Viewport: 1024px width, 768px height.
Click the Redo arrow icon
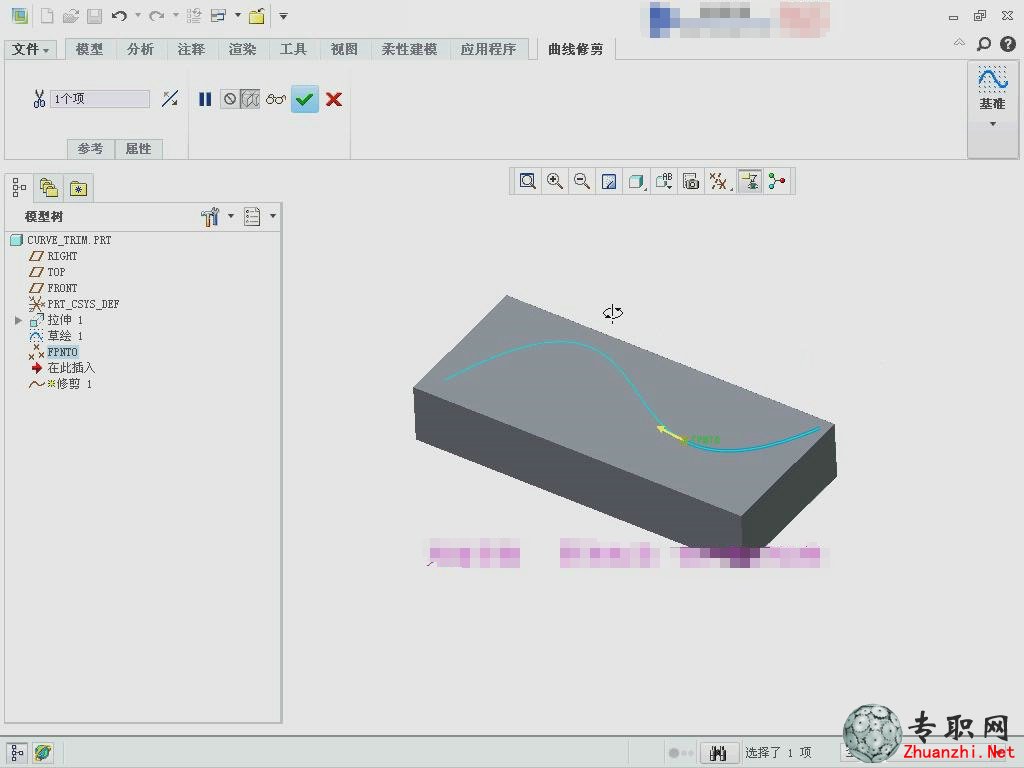click(x=157, y=16)
